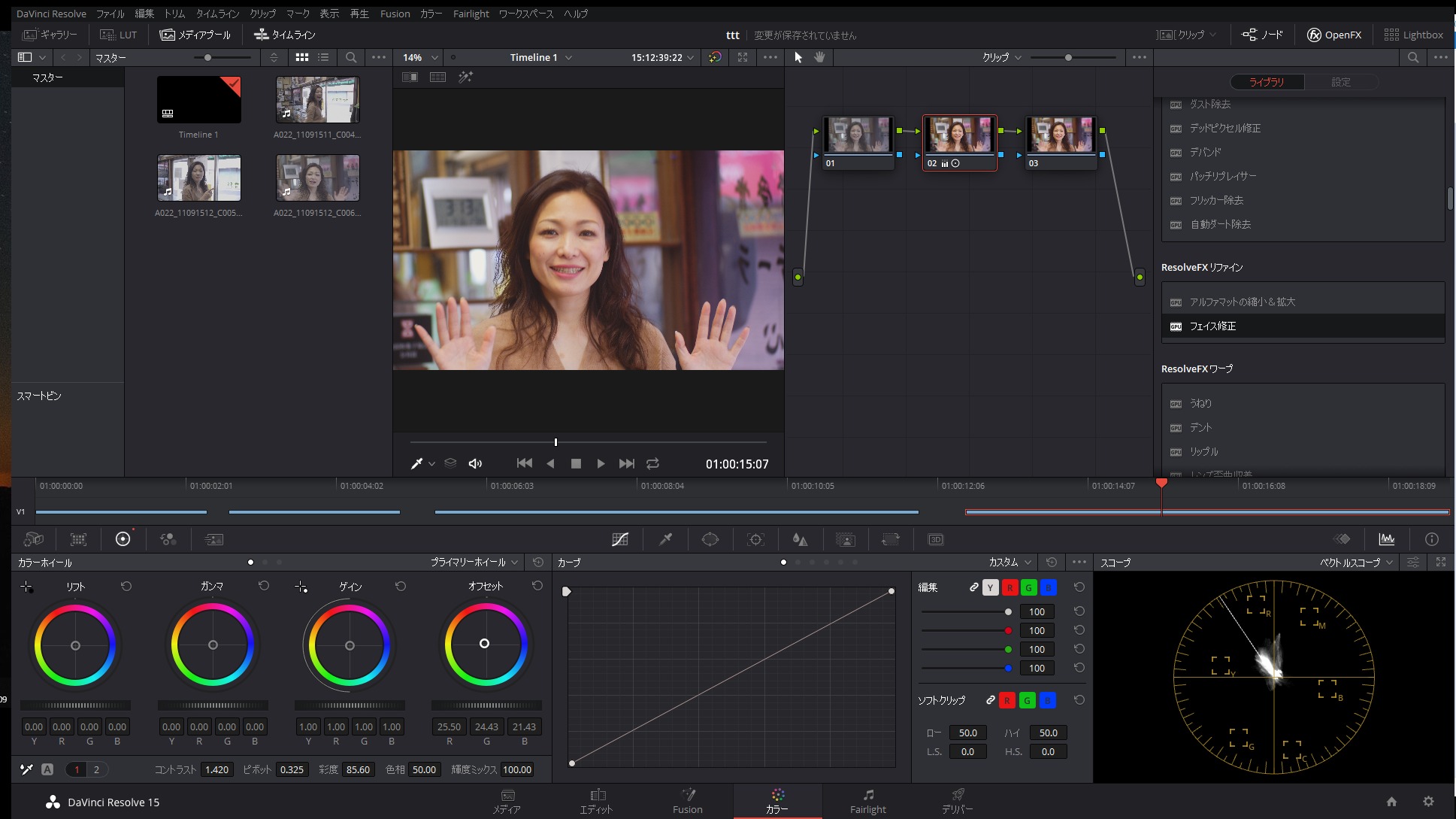Expand the viewer zoom percentage dropdown
This screenshot has height=819, width=1456.
[x=420, y=57]
